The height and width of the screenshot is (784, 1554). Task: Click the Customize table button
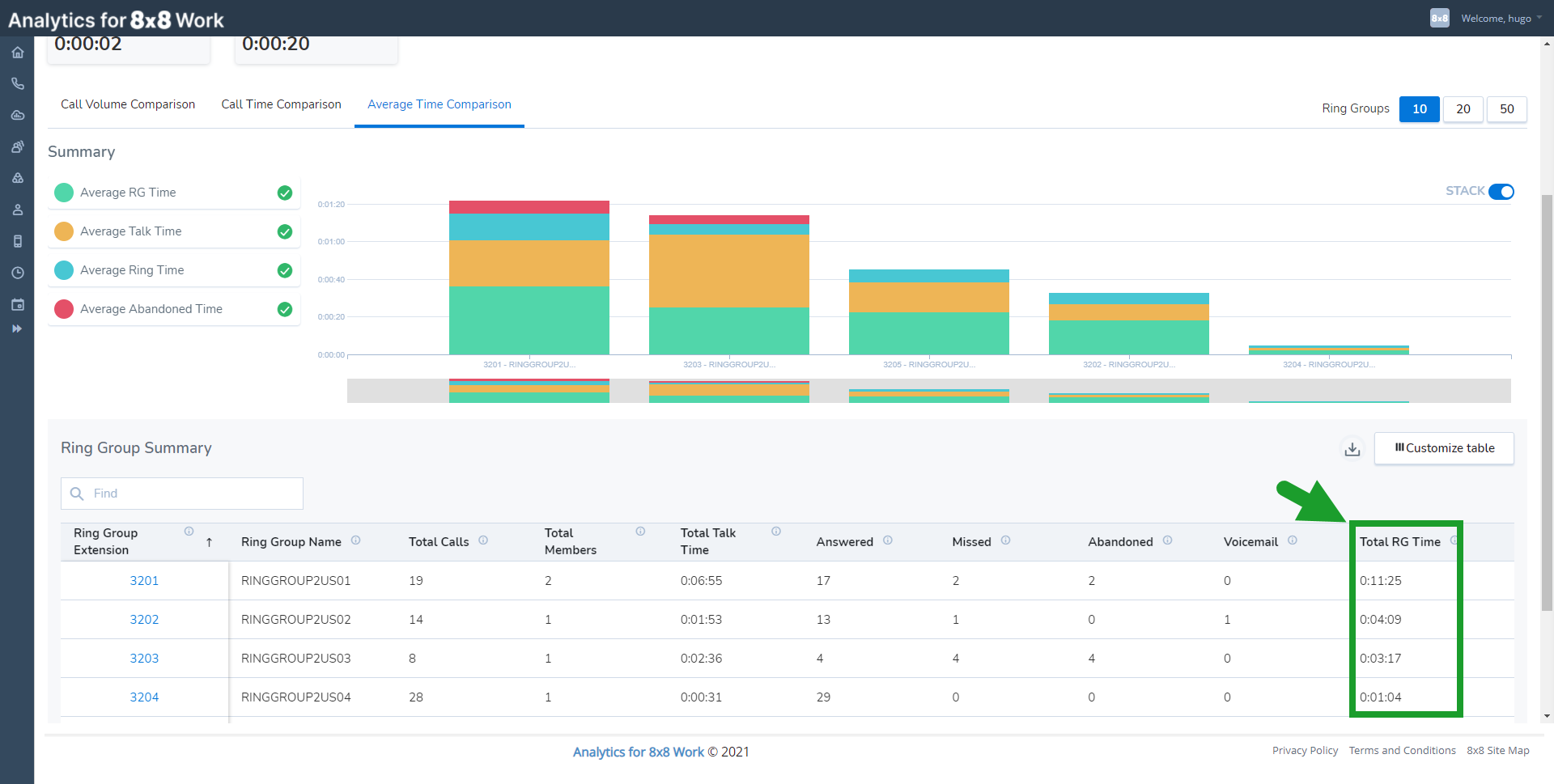(1444, 448)
